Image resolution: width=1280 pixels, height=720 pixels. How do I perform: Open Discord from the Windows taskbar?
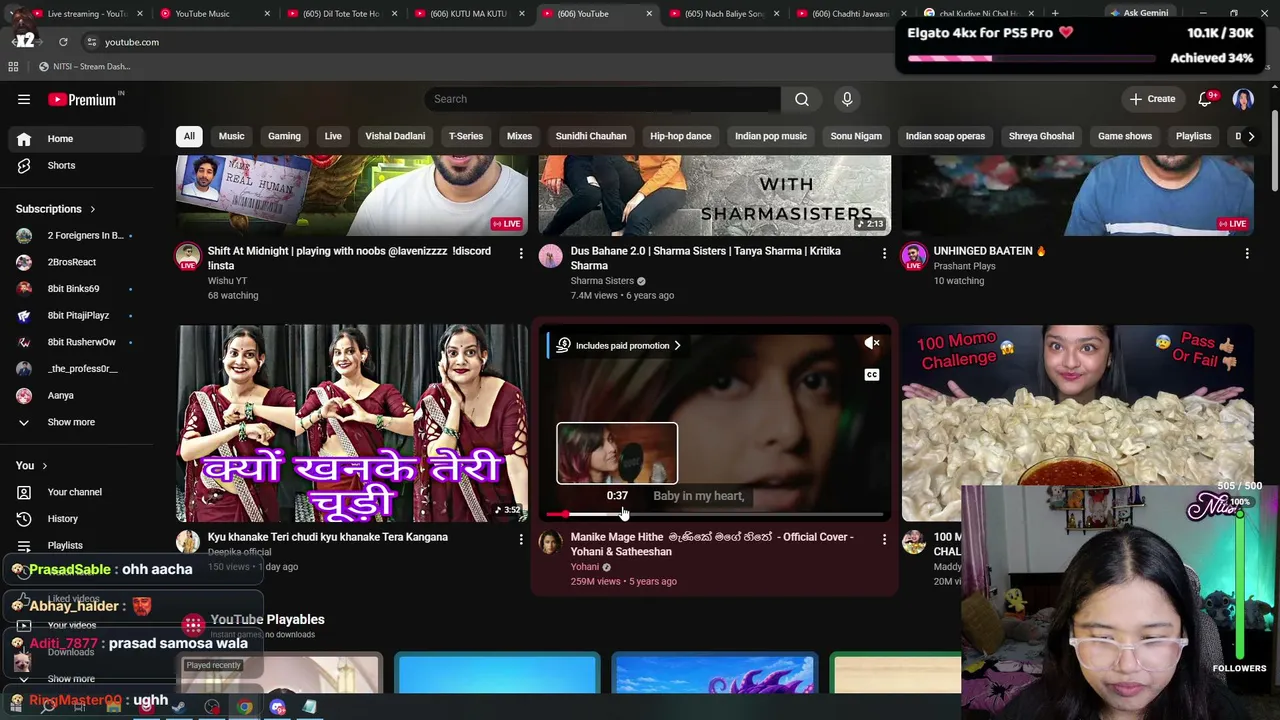(x=278, y=707)
